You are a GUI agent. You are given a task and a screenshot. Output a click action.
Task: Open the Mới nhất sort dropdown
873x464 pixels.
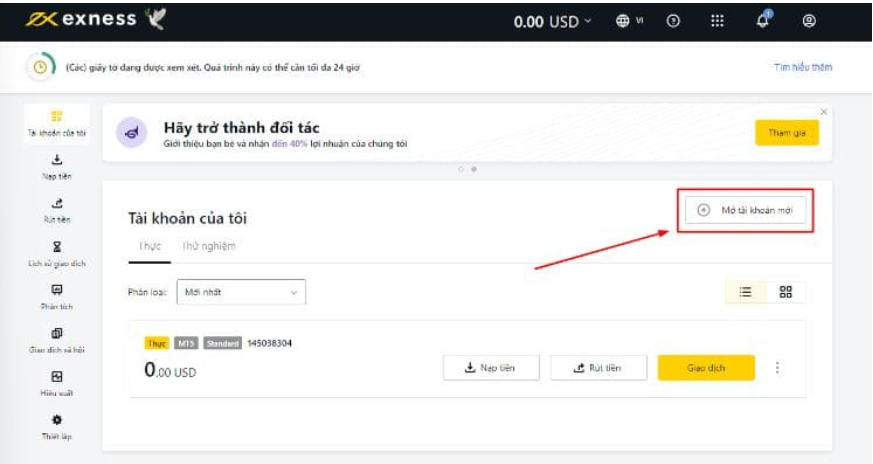point(240,292)
